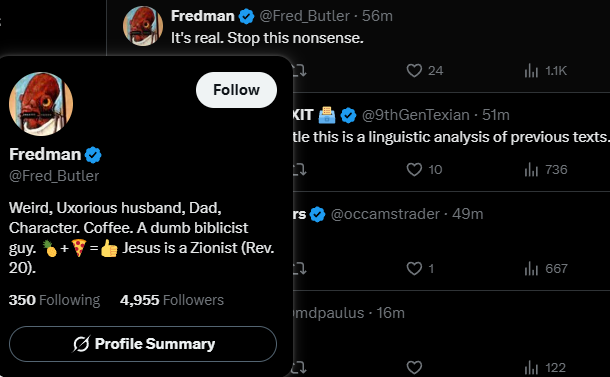Repost the @9thGenTexian reply
The height and width of the screenshot is (377, 610).
point(299,170)
